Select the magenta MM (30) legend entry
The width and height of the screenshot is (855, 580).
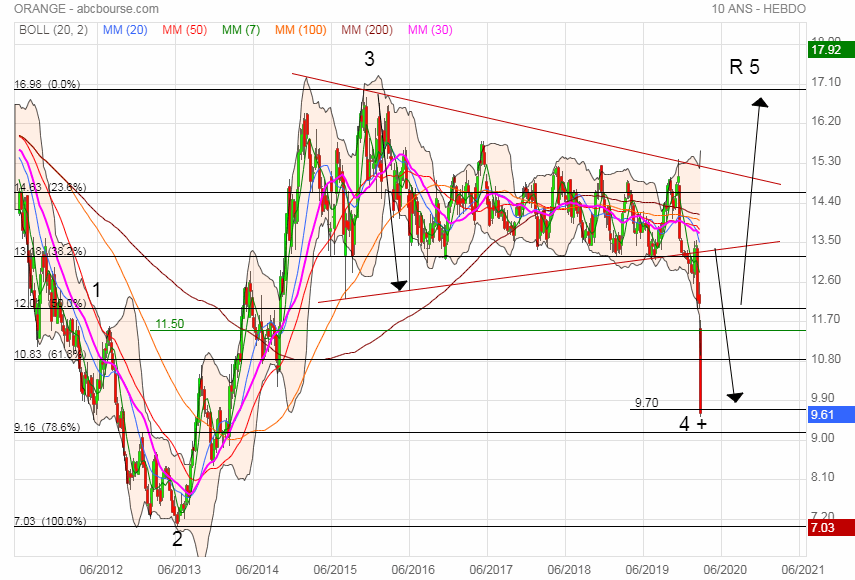tap(430, 30)
